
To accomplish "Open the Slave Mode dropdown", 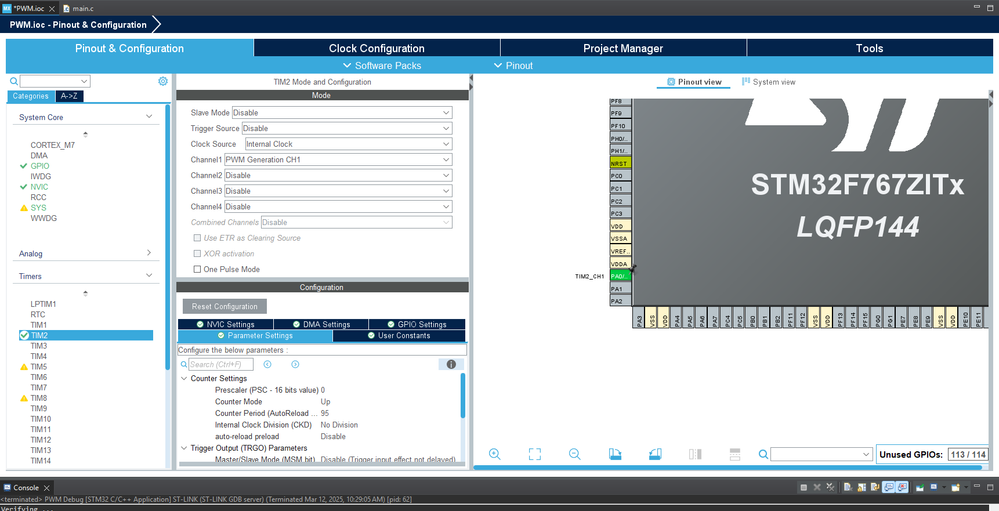I will click(342, 113).
